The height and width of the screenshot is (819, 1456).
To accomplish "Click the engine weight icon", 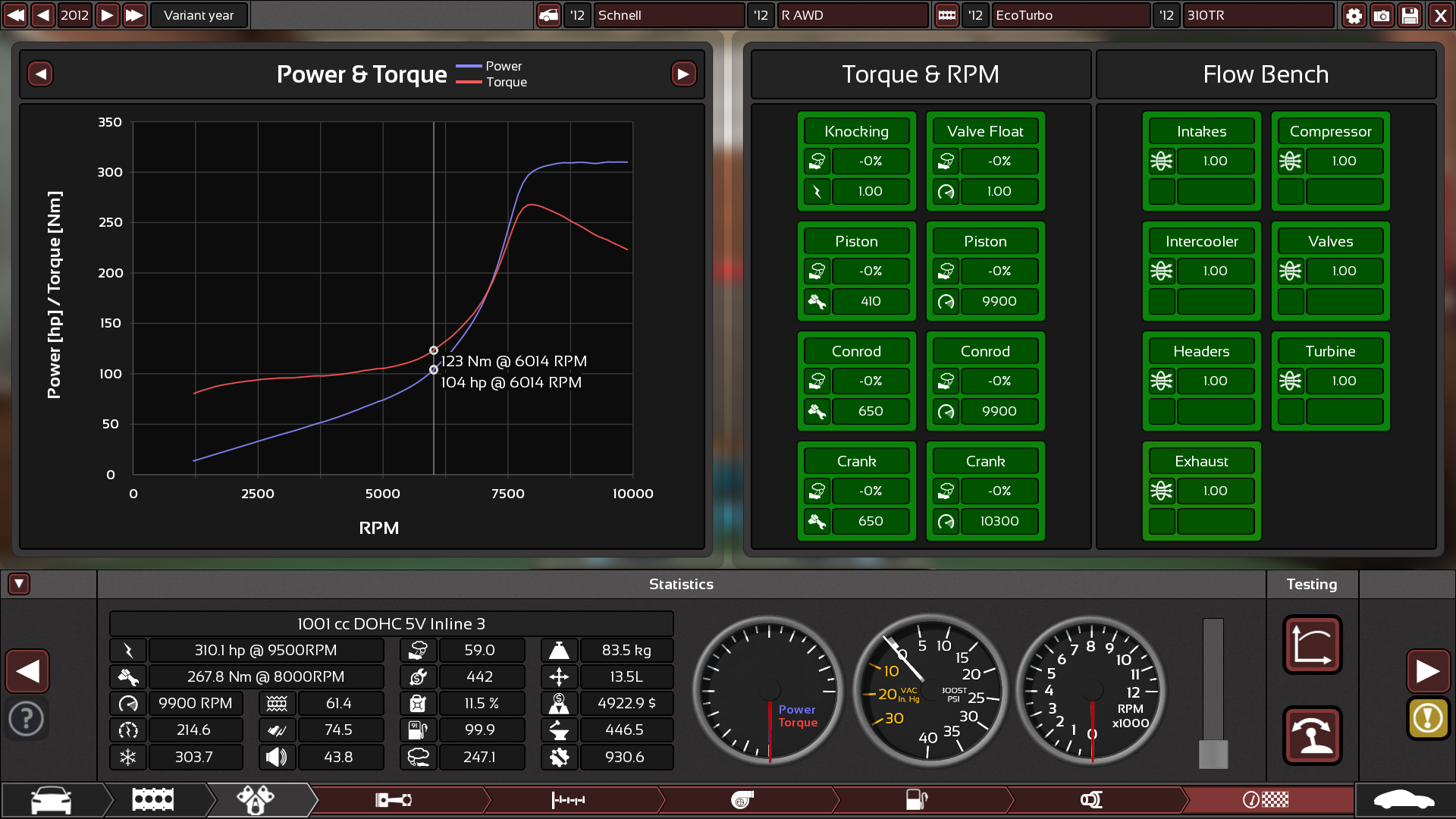I will pos(559,650).
